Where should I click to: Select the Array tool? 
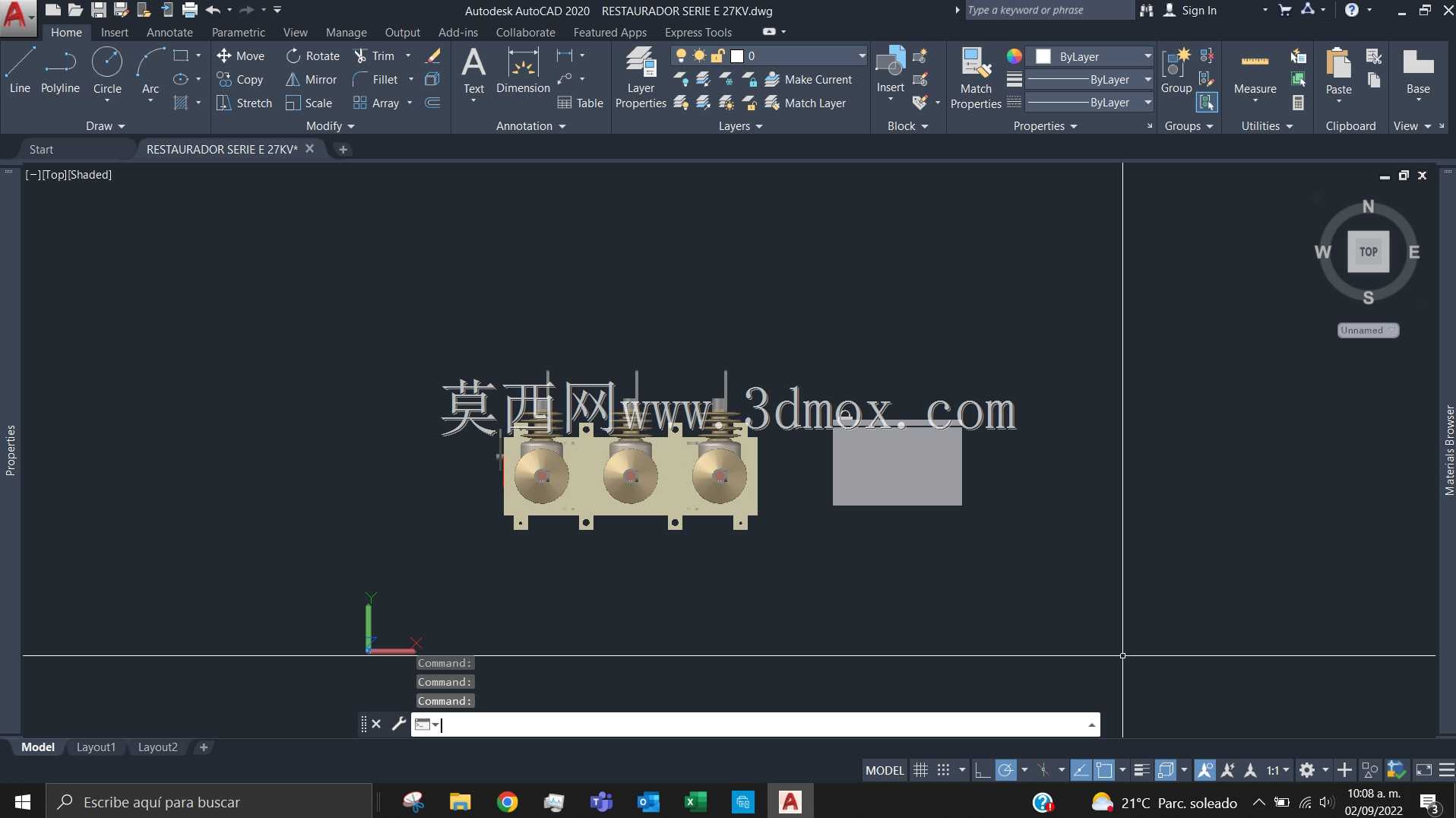[376, 103]
